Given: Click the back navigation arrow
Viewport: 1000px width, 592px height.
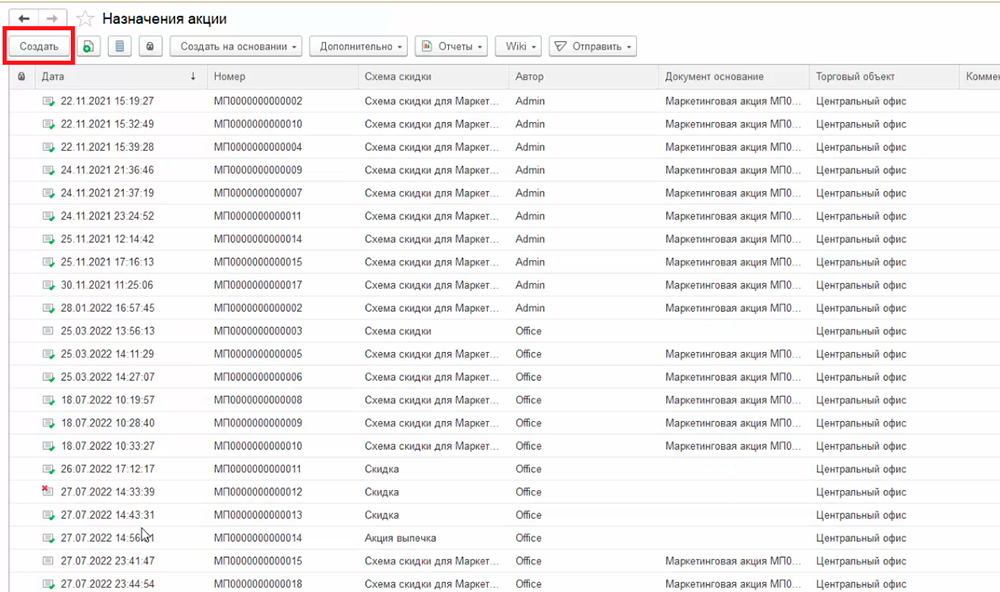Looking at the screenshot, I should (x=24, y=19).
